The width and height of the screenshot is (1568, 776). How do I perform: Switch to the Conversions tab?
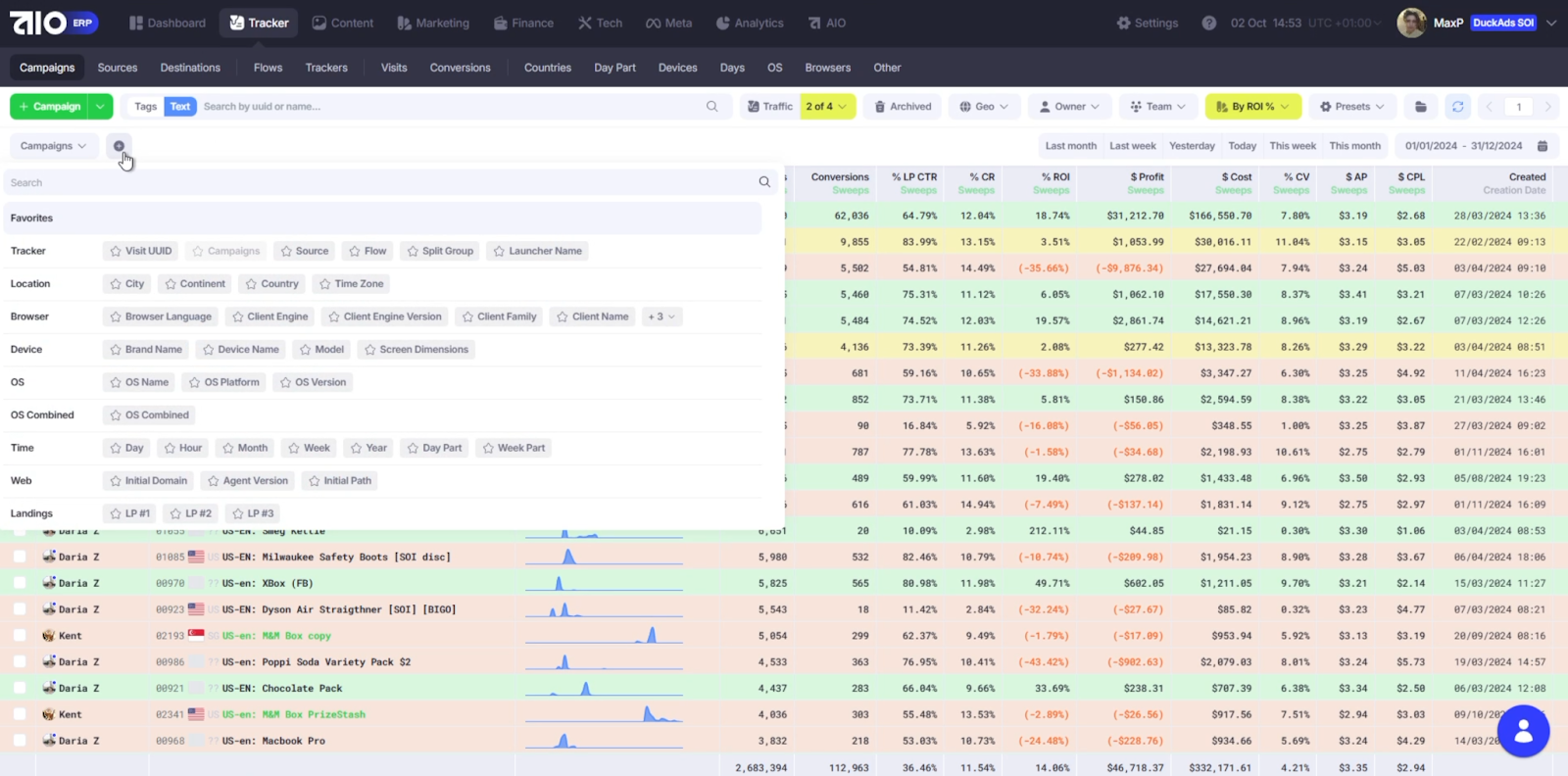(460, 68)
